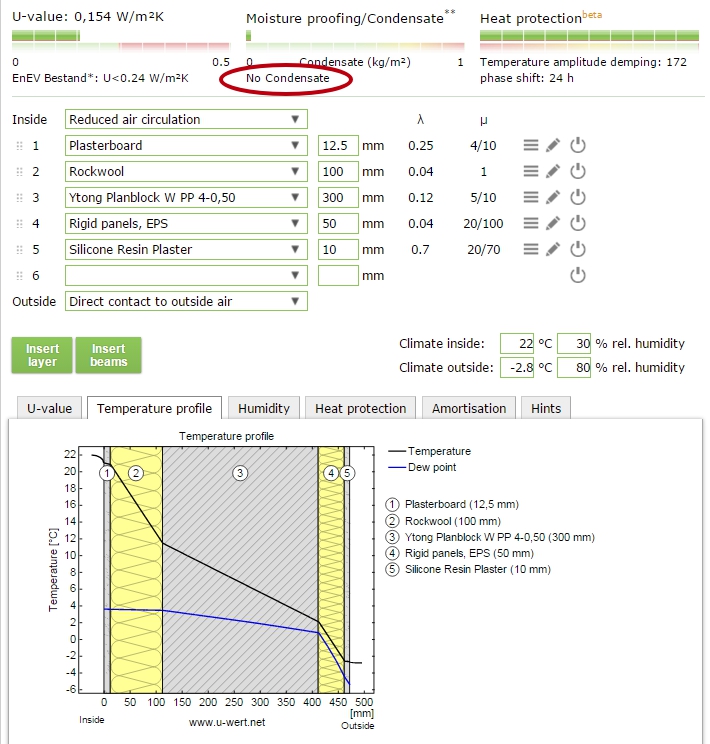This screenshot has width=710, height=744.
Task: Click the Insert layer button
Action: click(42, 355)
